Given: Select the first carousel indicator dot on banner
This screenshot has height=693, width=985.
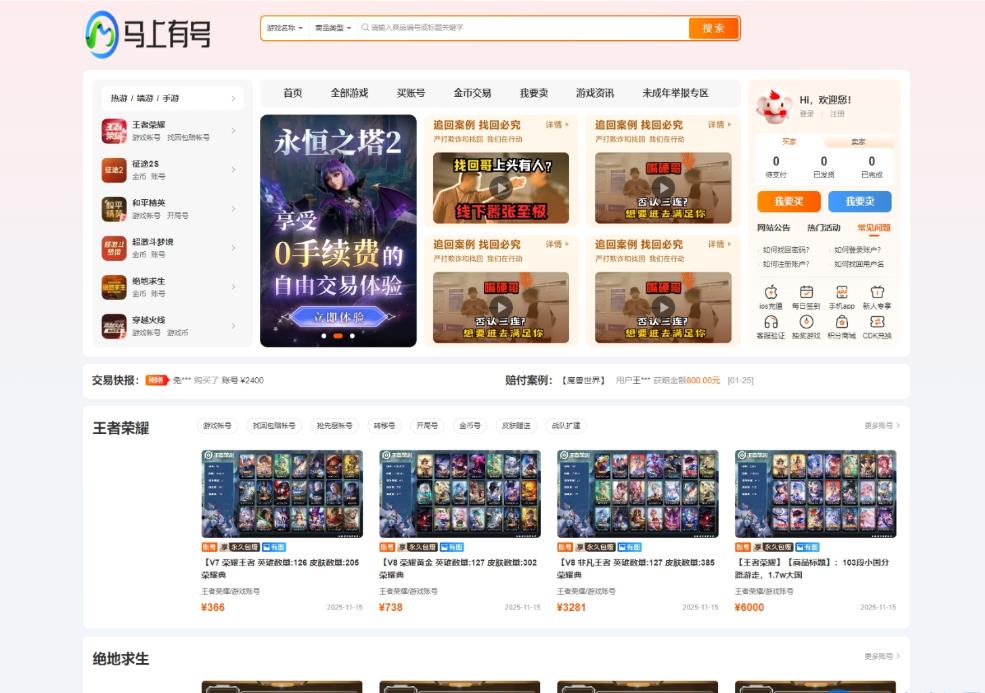Looking at the screenshot, I should pos(323,336).
